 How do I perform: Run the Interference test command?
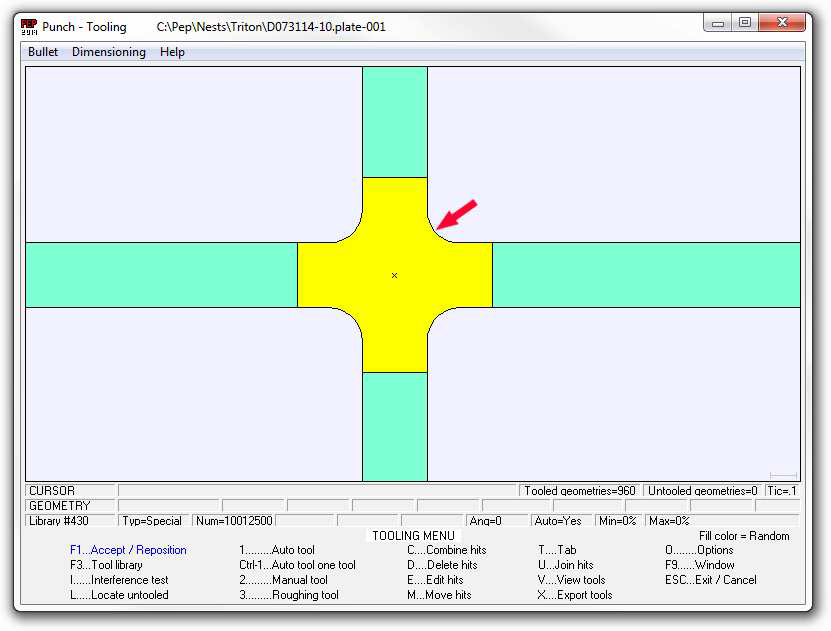click(x=119, y=580)
